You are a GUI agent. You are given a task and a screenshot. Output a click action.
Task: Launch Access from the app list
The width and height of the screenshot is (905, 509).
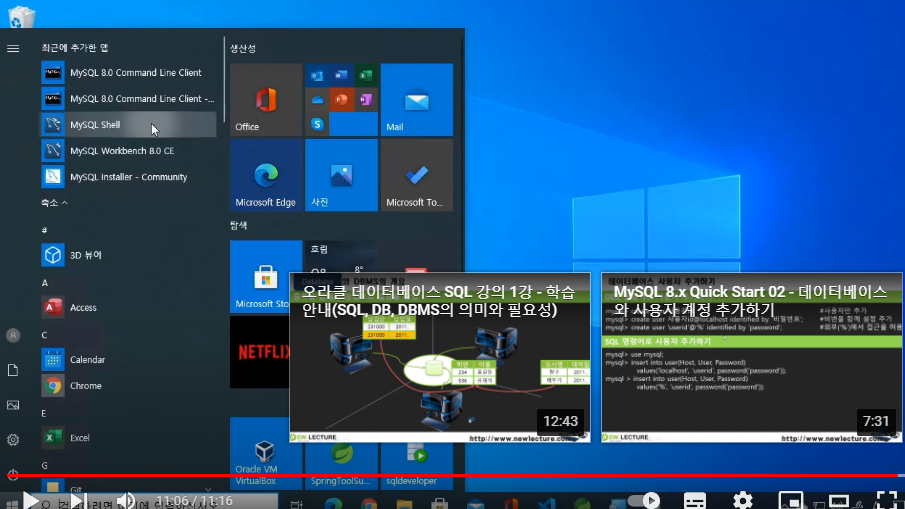click(x=128, y=308)
